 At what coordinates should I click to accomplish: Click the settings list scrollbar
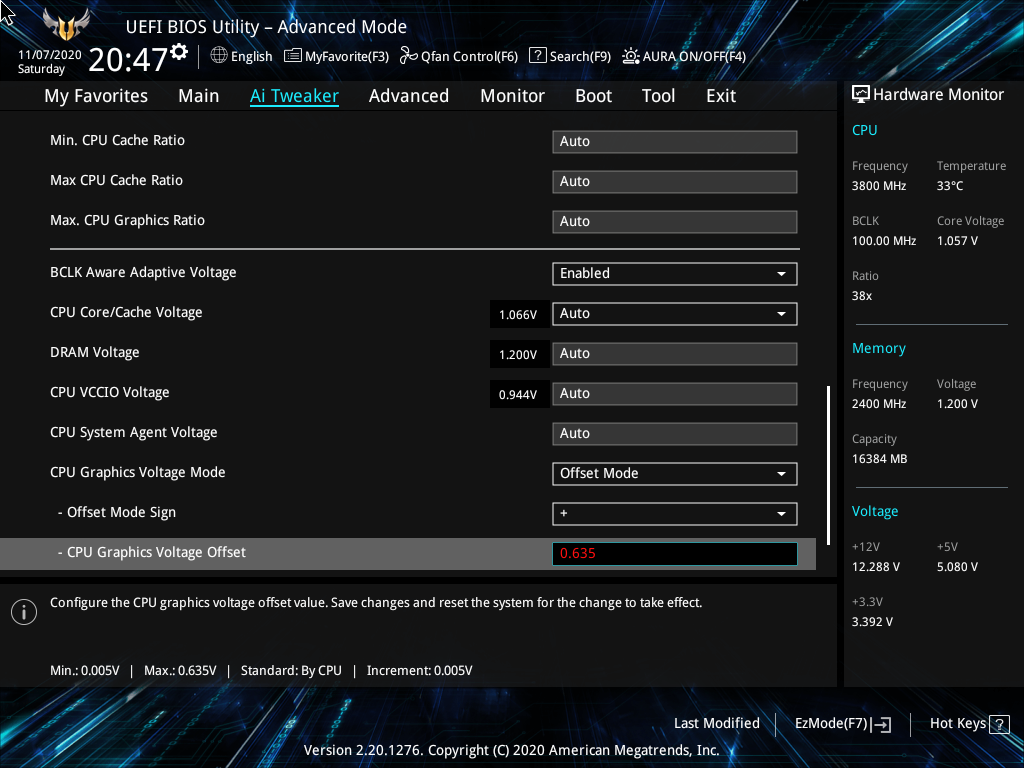click(829, 465)
